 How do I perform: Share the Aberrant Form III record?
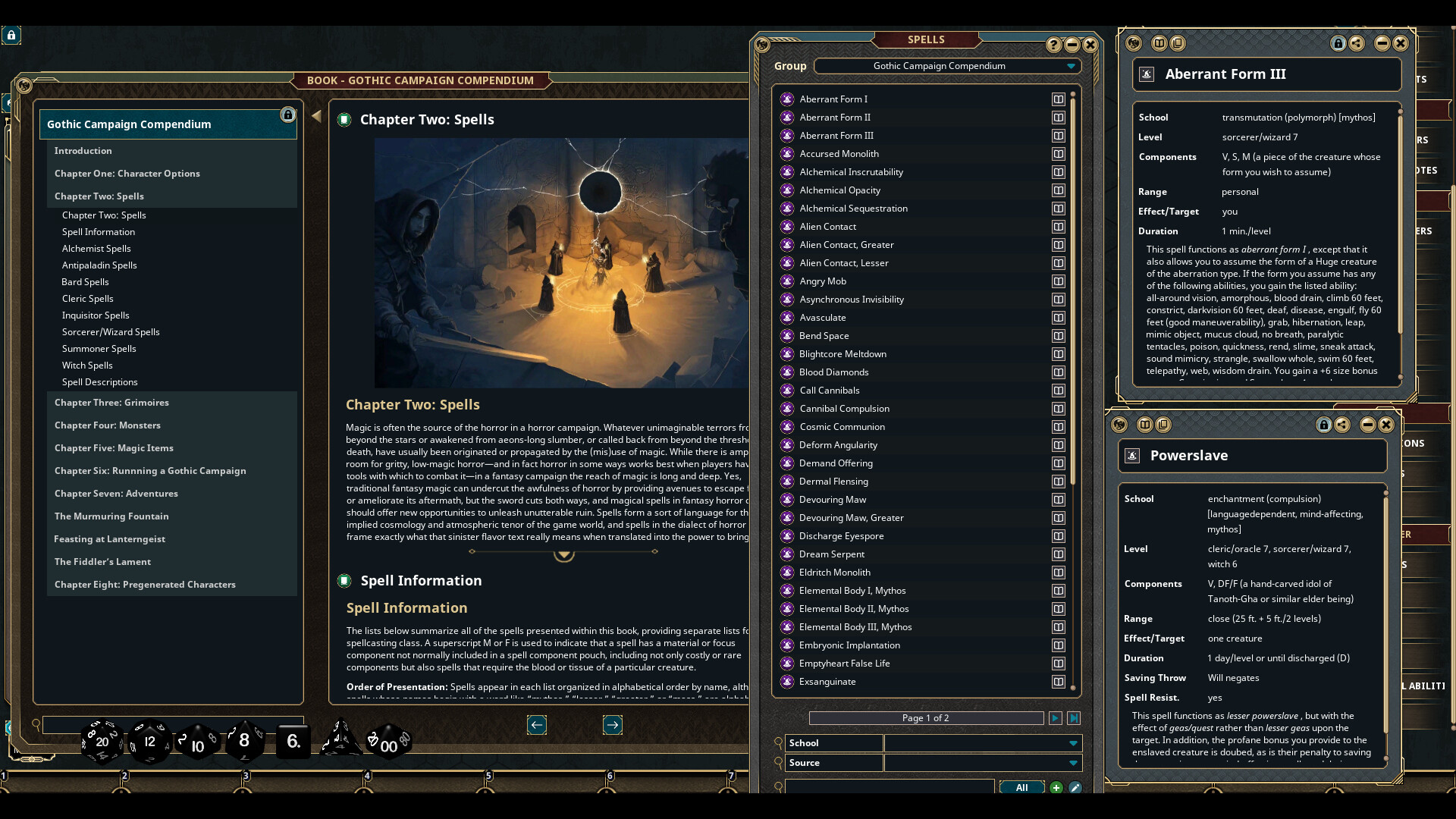pos(1357,43)
